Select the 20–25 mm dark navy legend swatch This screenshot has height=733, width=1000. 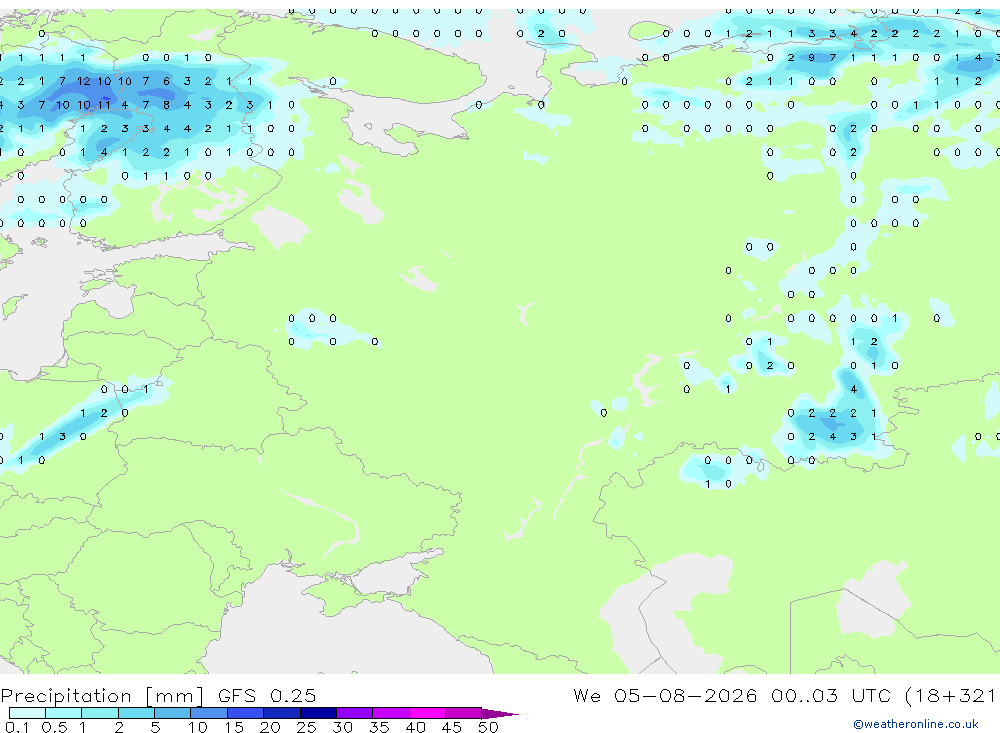[x=282, y=713]
